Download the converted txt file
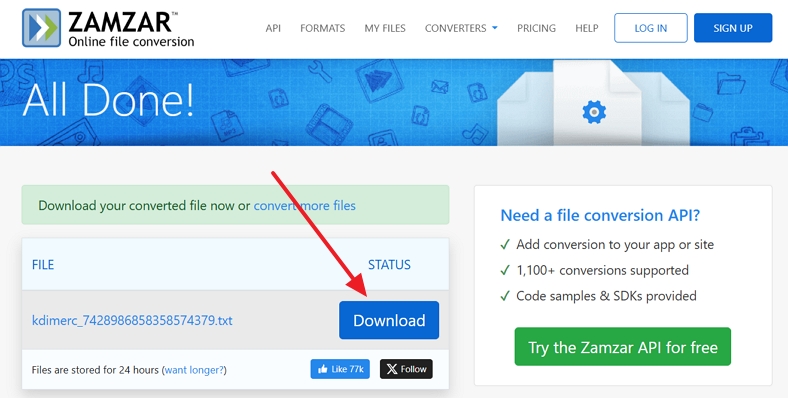This screenshot has width=788, height=398. (x=389, y=320)
